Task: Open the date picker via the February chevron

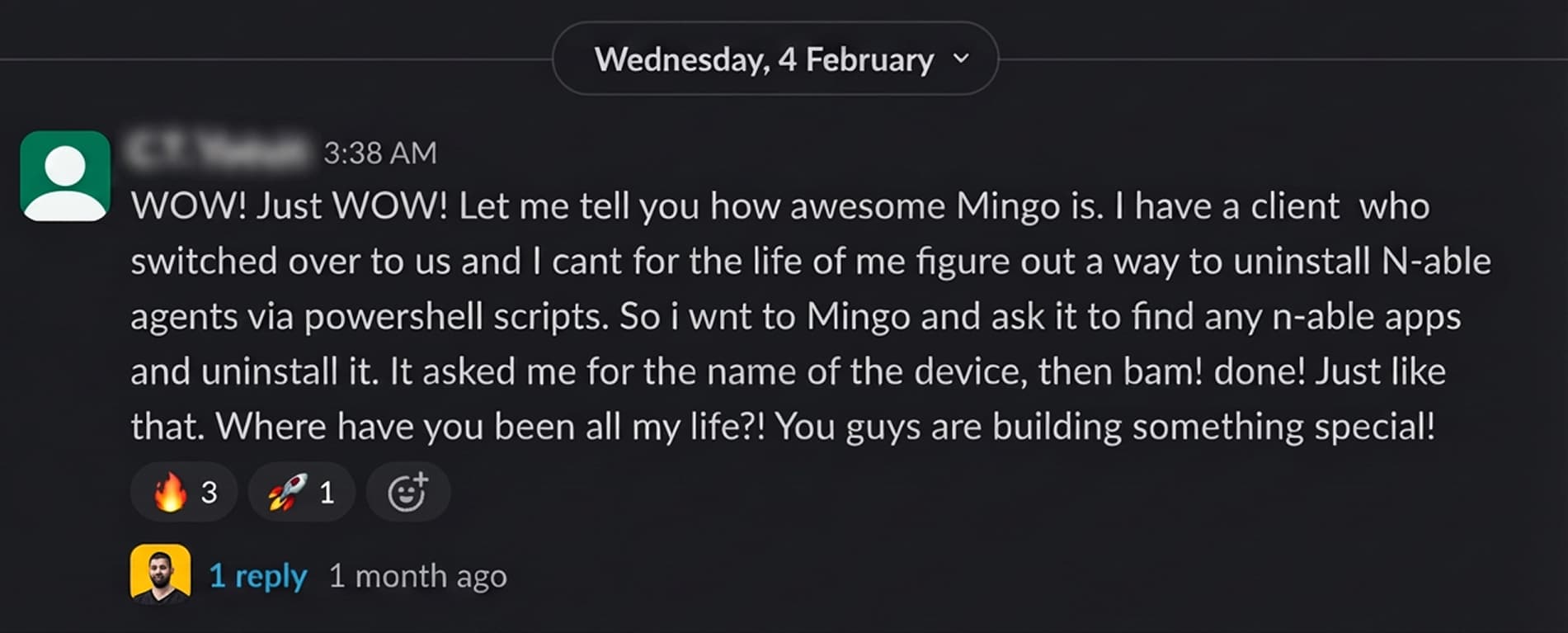Action: click(x=962, y=59)
